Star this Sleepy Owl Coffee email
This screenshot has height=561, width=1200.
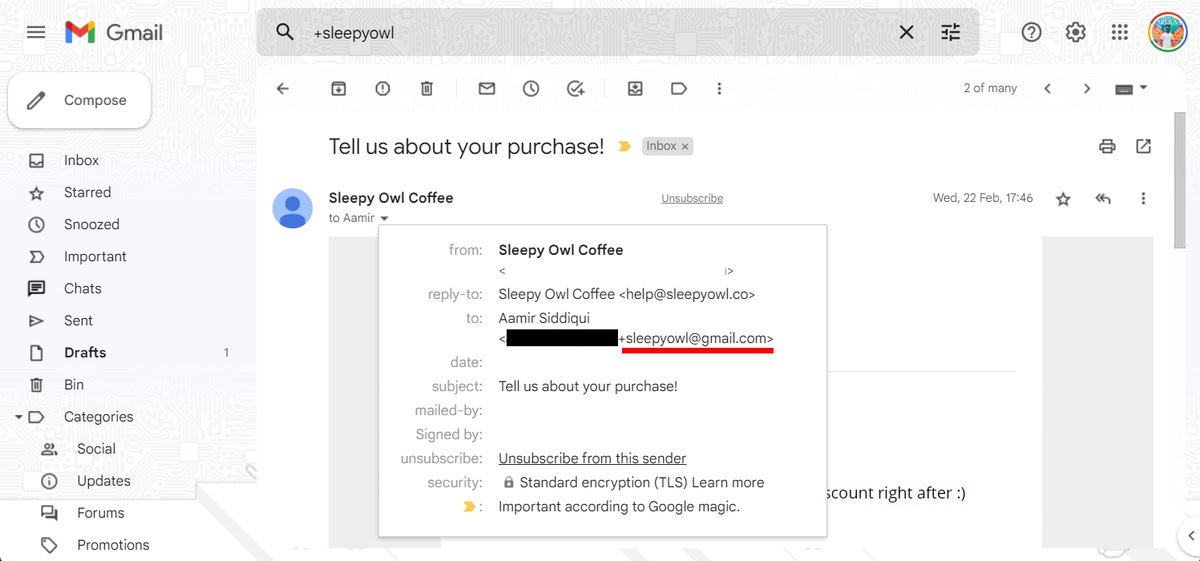point(1063,199)
